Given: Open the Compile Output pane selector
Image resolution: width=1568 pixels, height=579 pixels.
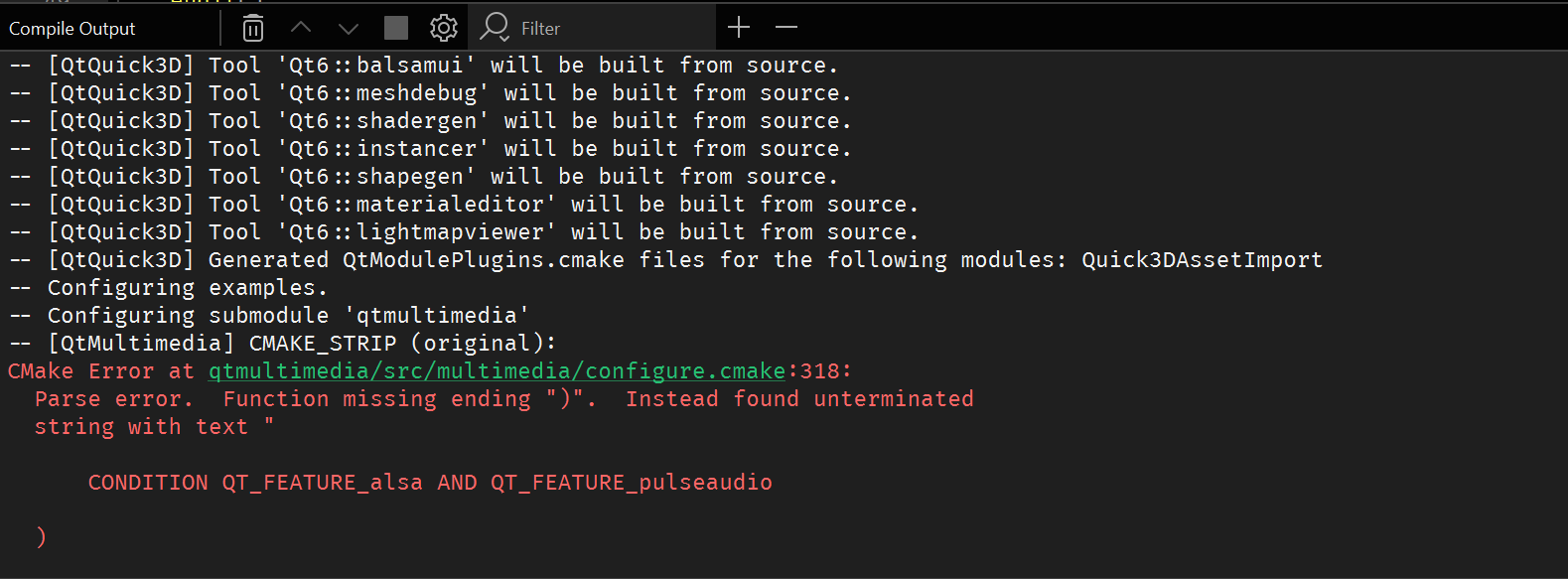Looking at the screenshot, I should (72, 29).
